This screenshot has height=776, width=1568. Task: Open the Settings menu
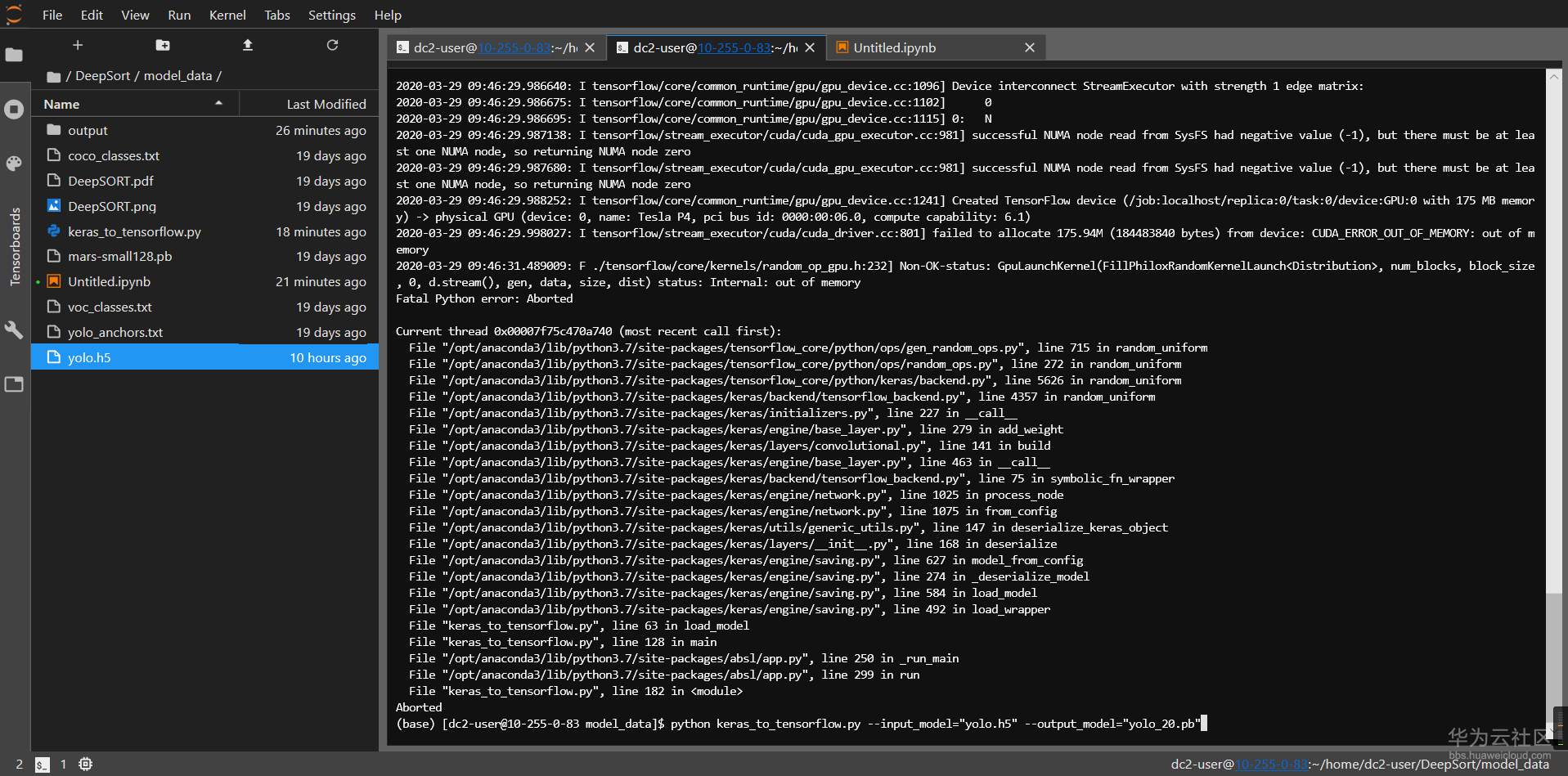click(x=332, y=15)
